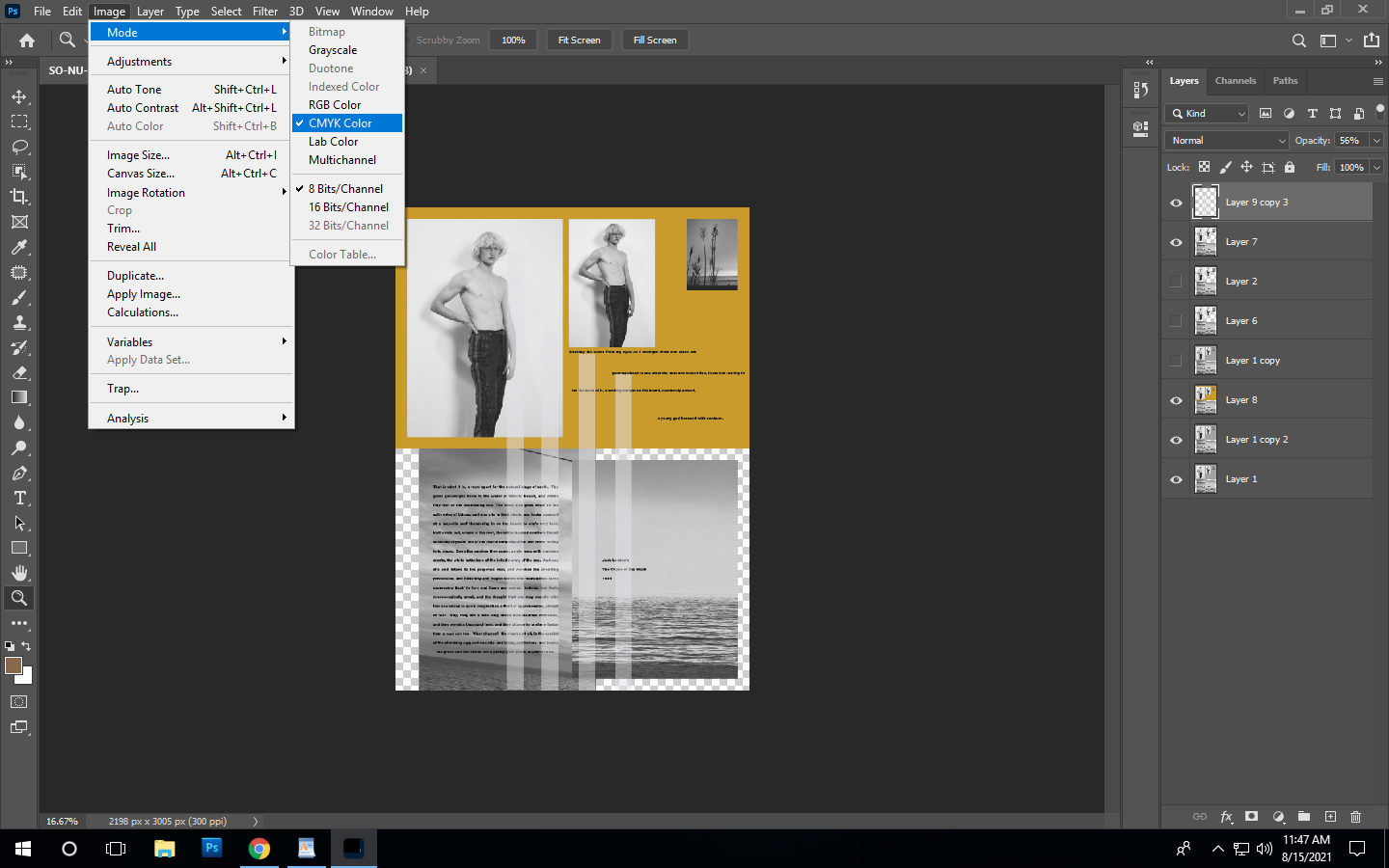Hide Layer 1 visibility eye
The height and width of the screenshot is (868, 1389).
pyautogui.click(x=1176, y=479)
